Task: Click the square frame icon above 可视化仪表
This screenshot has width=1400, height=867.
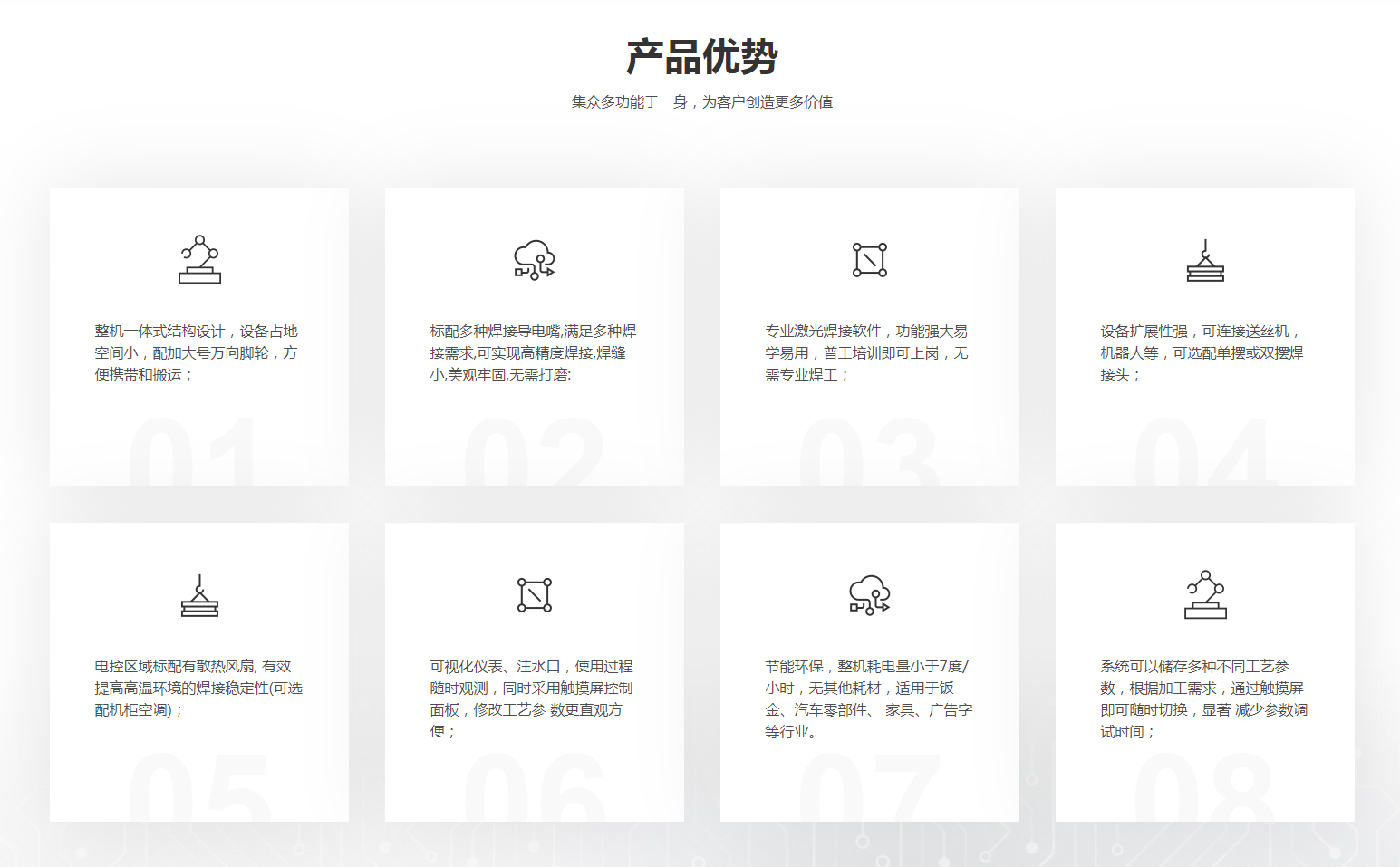Action: [535, 595]
